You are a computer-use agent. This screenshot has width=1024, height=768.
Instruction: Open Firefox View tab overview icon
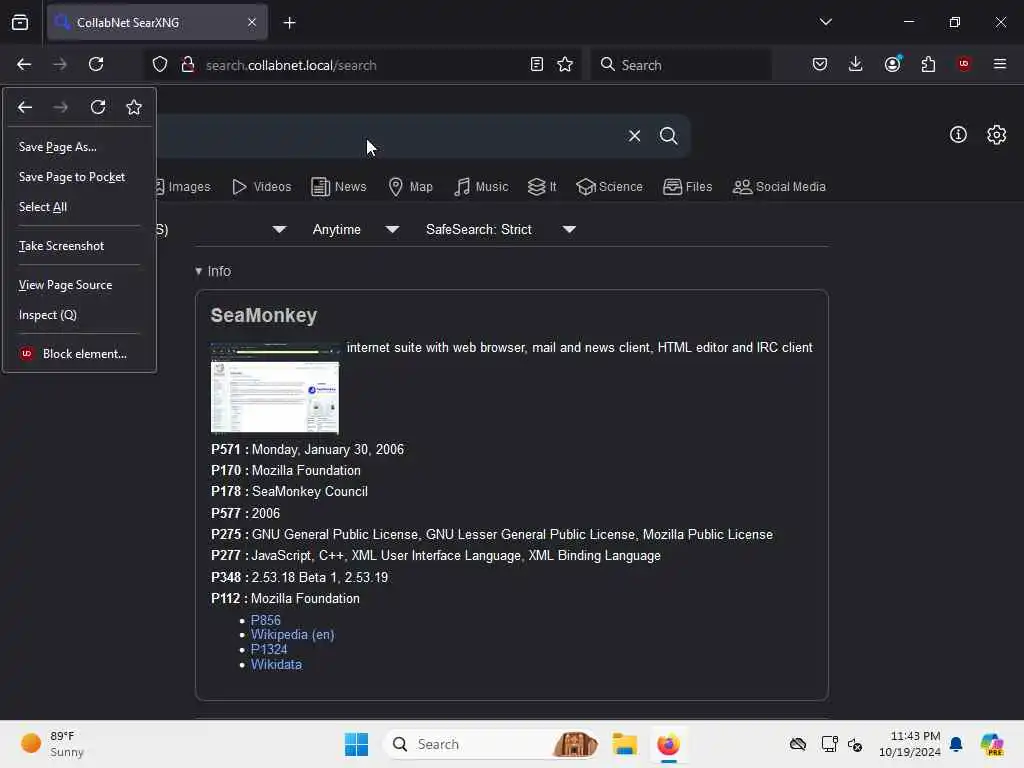point(20,23)
